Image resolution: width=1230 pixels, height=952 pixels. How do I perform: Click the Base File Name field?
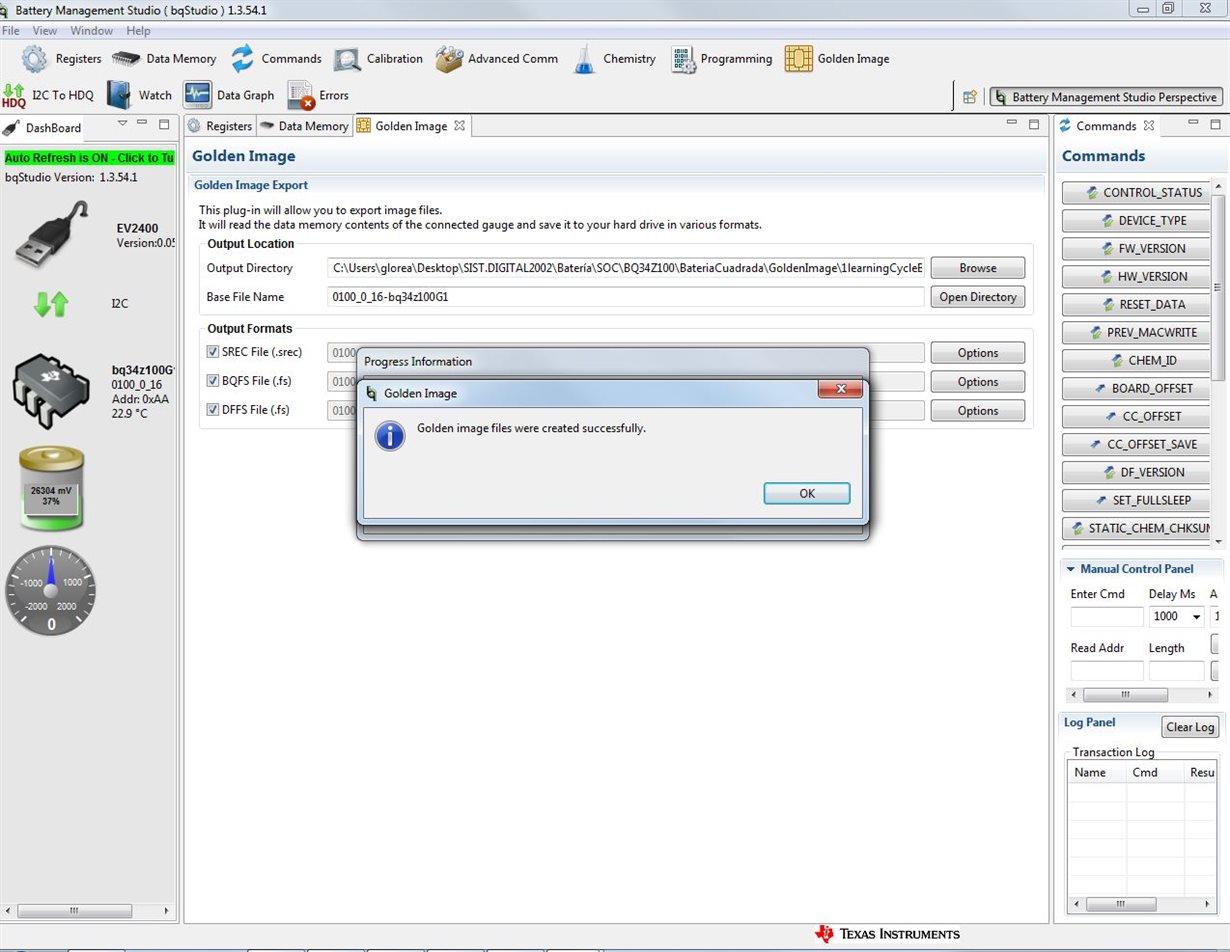[x=626, y=297]
